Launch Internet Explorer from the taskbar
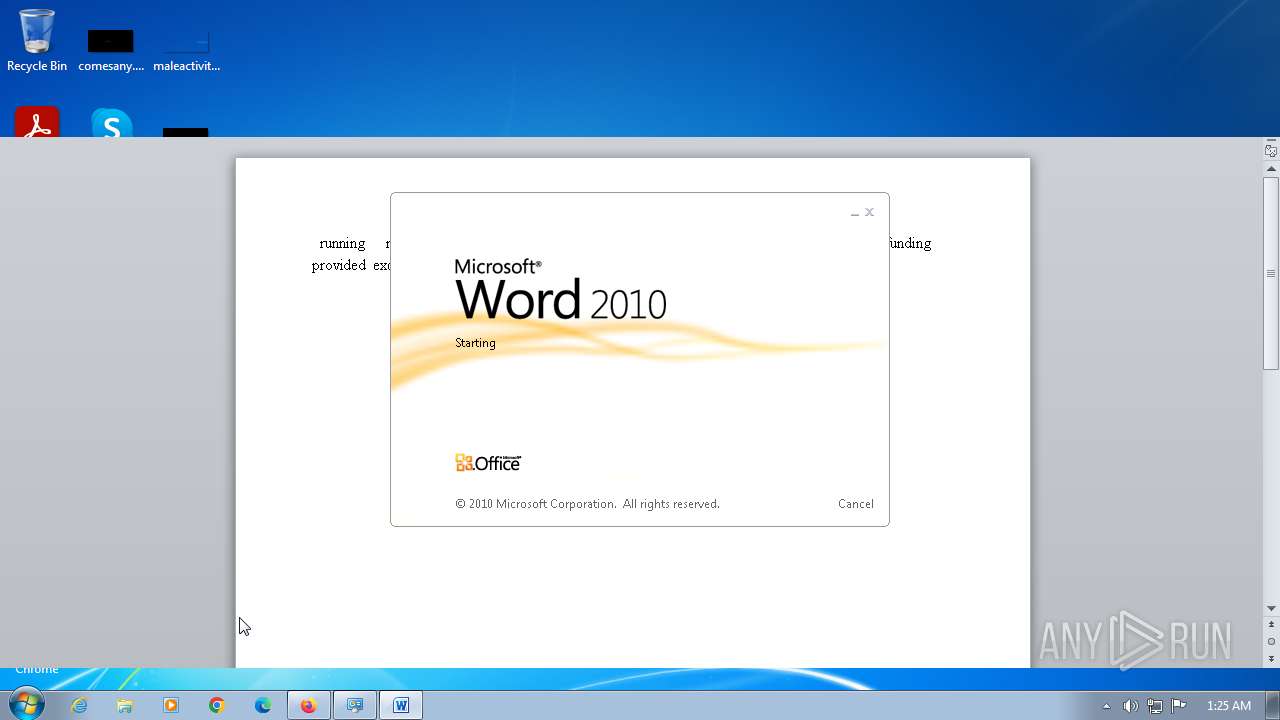Image resolution: width=1280 pixels, height=720 pixels. pos(79,705)
